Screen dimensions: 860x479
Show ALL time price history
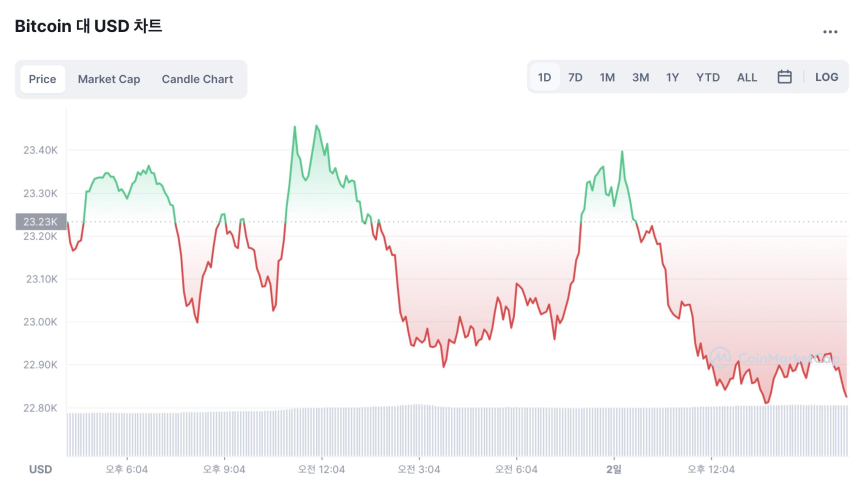coord(747,77)
